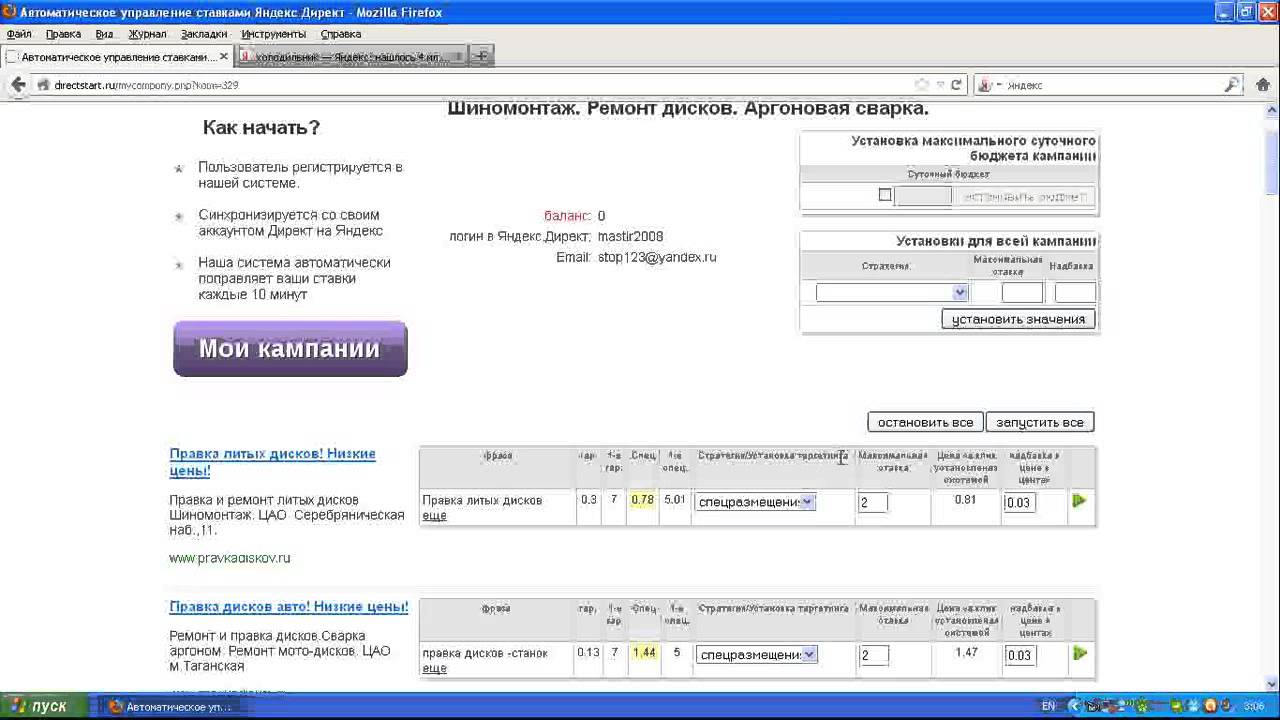Click the 5.01 first спец price value

coord(675,500)
